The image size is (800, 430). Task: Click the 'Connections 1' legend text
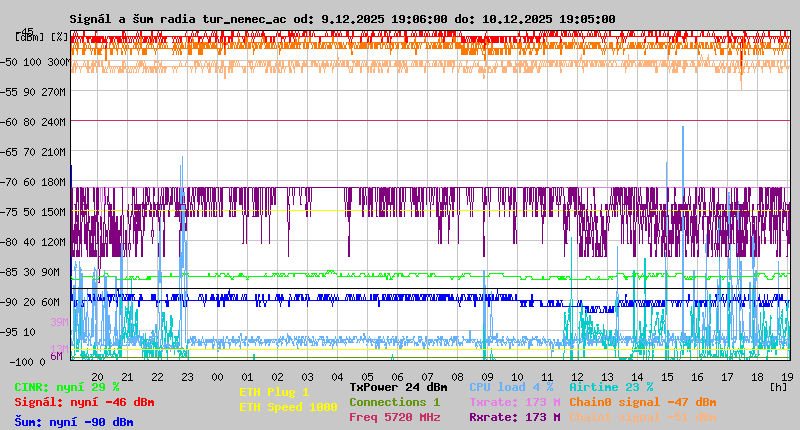coord(394,402)
